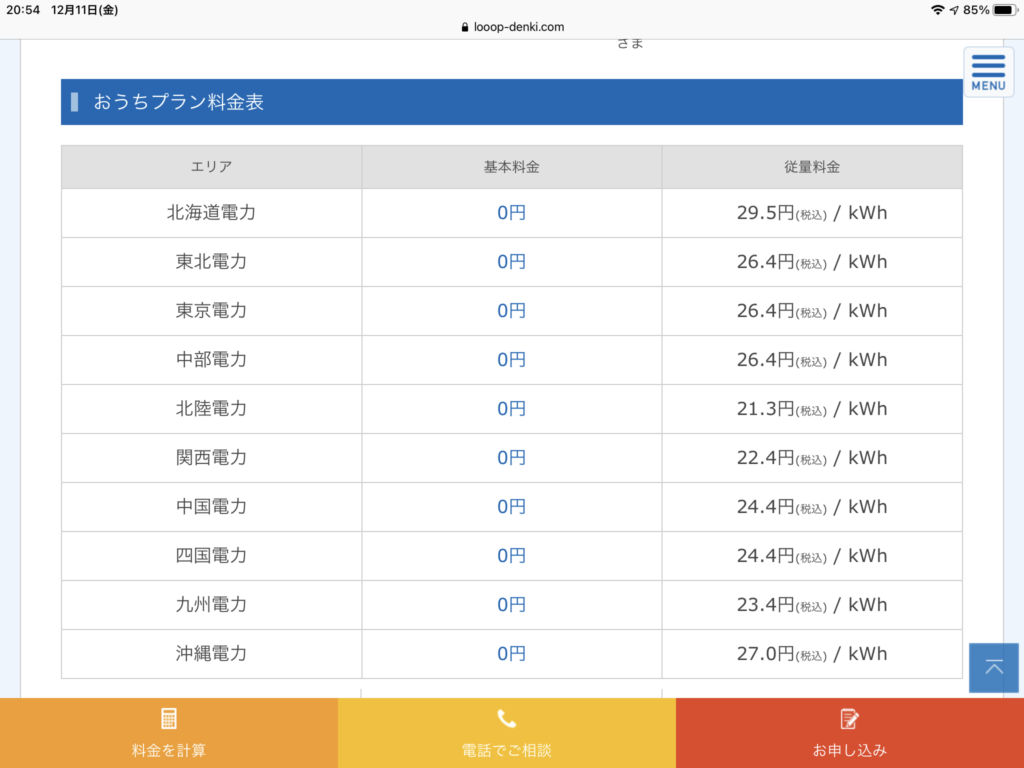Tap 0円 in the 北陸電力 row

pos(511,409)
